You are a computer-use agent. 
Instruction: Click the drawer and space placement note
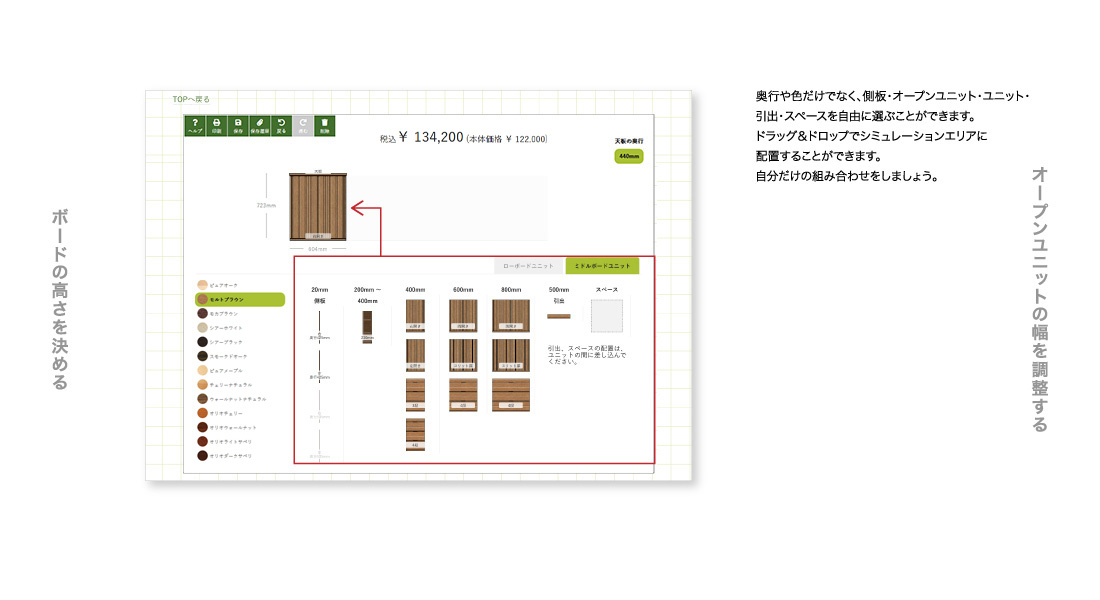pyautogui.click(x=586, y=354)
